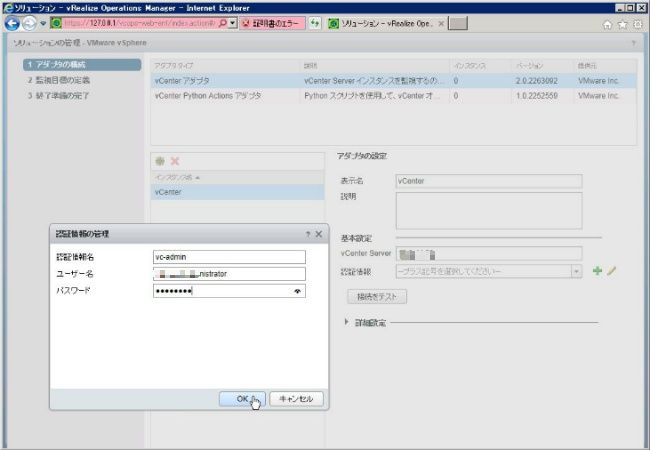The image size is (650, 450).
Task: Select the vCenter アダプタ row
Action: click(393, 81)
